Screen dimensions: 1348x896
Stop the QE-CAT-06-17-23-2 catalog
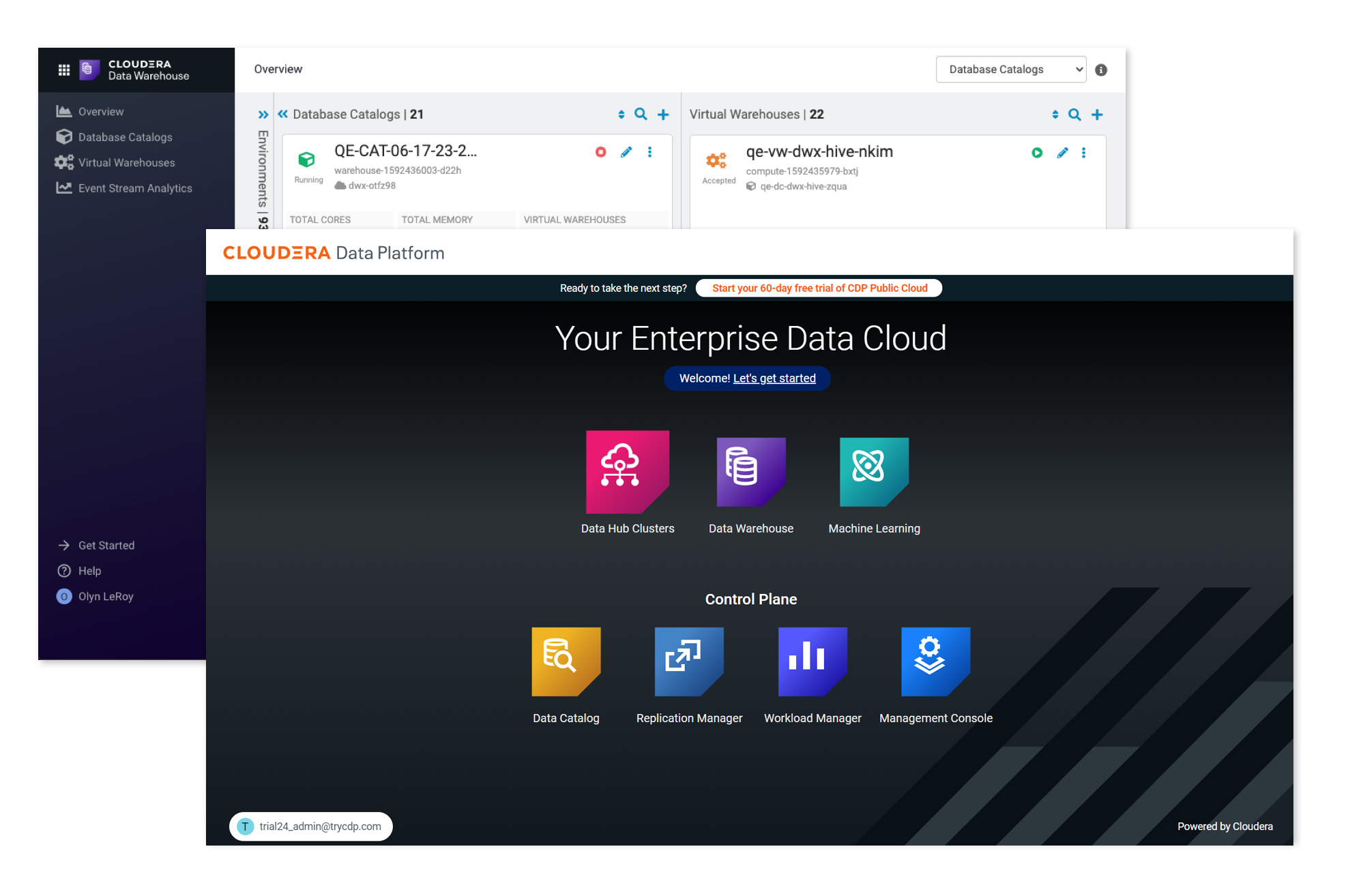click(601, 152)
